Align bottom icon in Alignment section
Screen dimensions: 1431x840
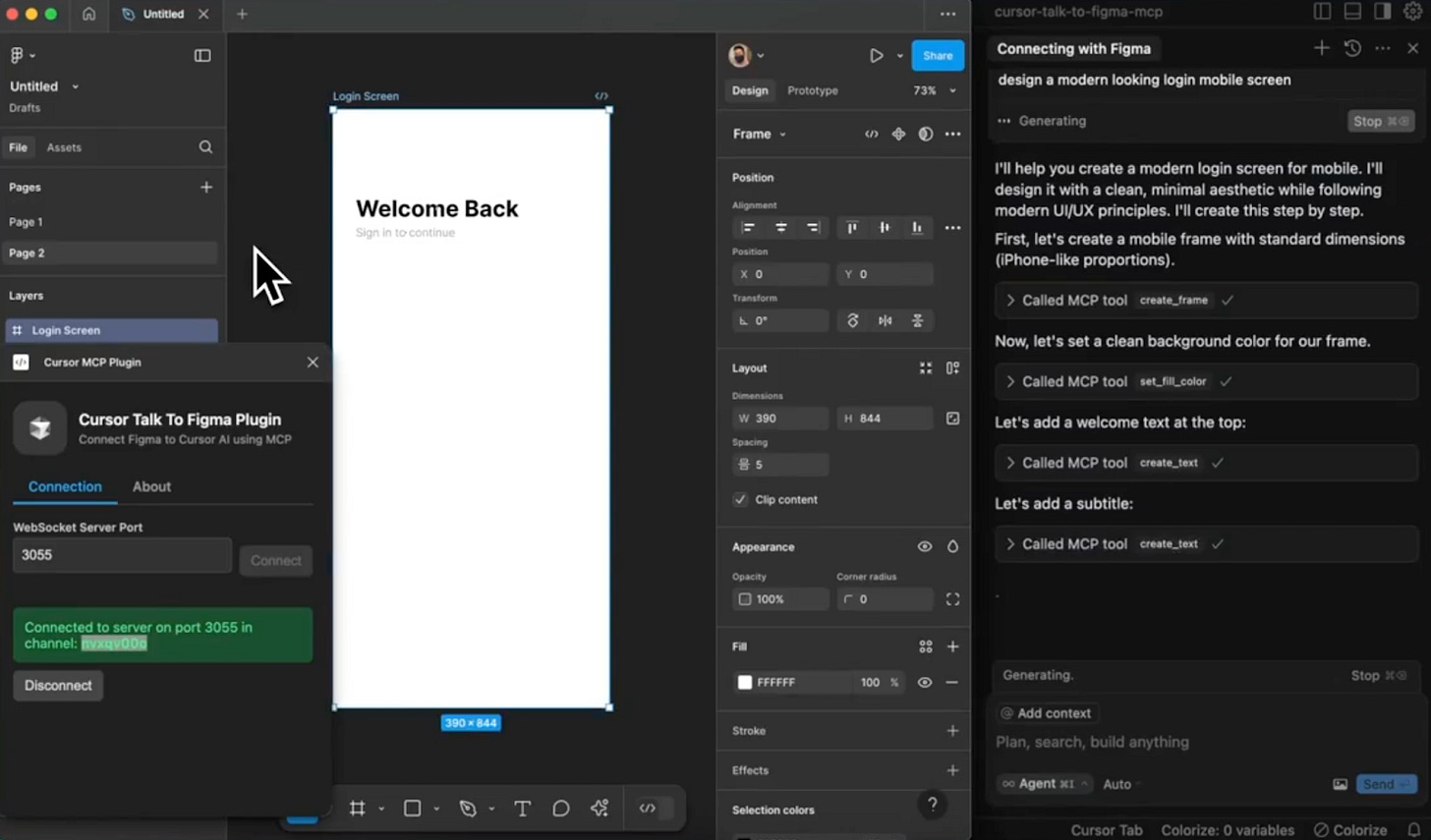click(x=917, y=228)
